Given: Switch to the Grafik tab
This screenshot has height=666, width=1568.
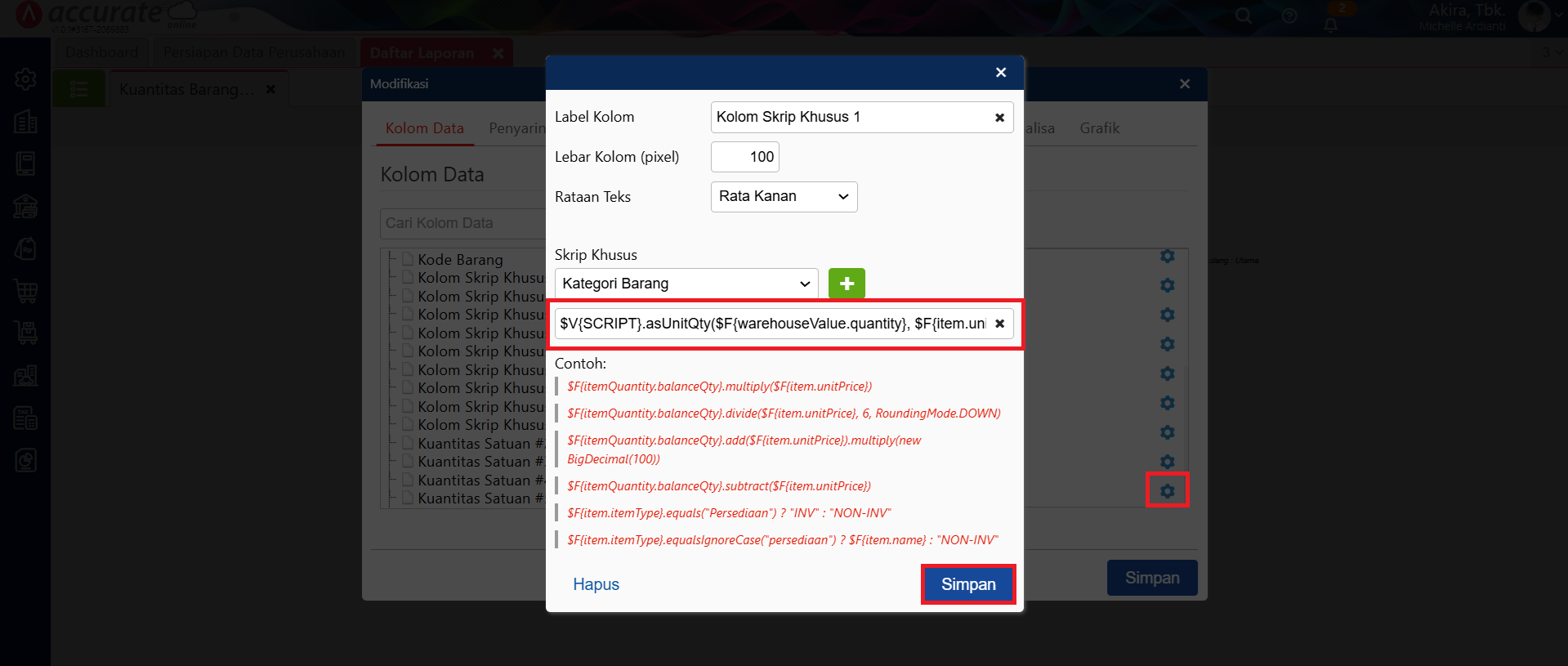Looking at the screenshot, I should coord(1099,128).
